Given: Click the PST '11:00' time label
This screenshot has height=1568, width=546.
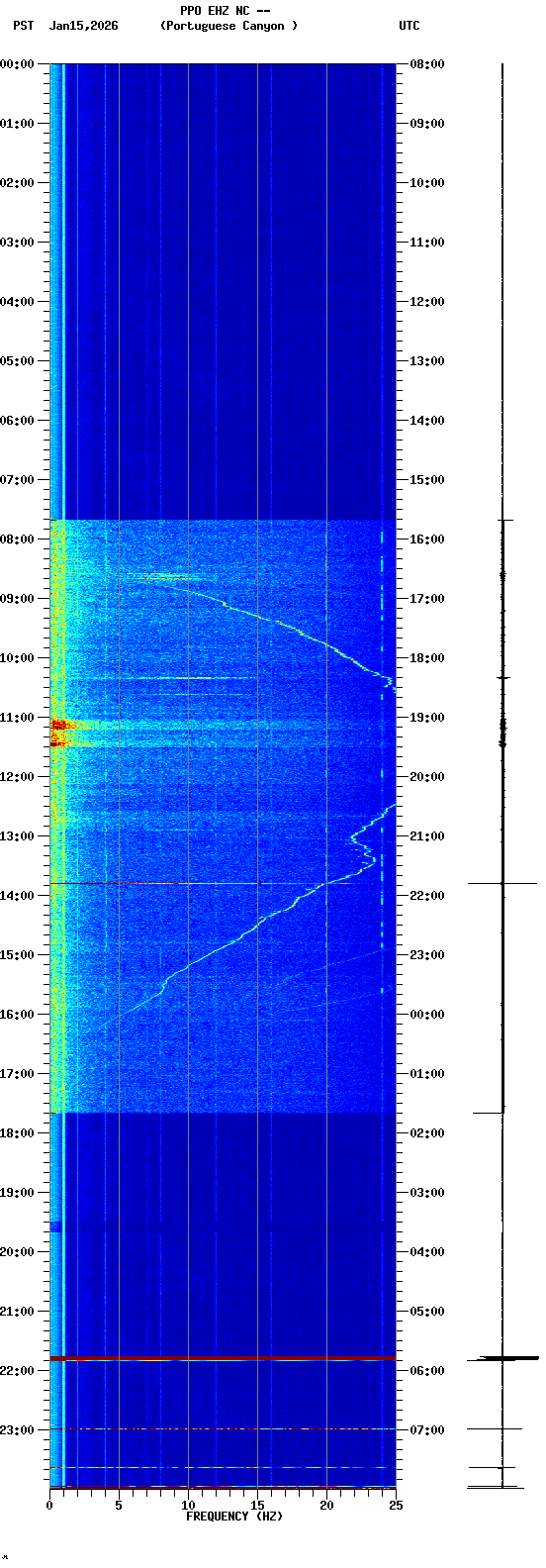Looking at the screenshot, I should [x=17, y=718].
